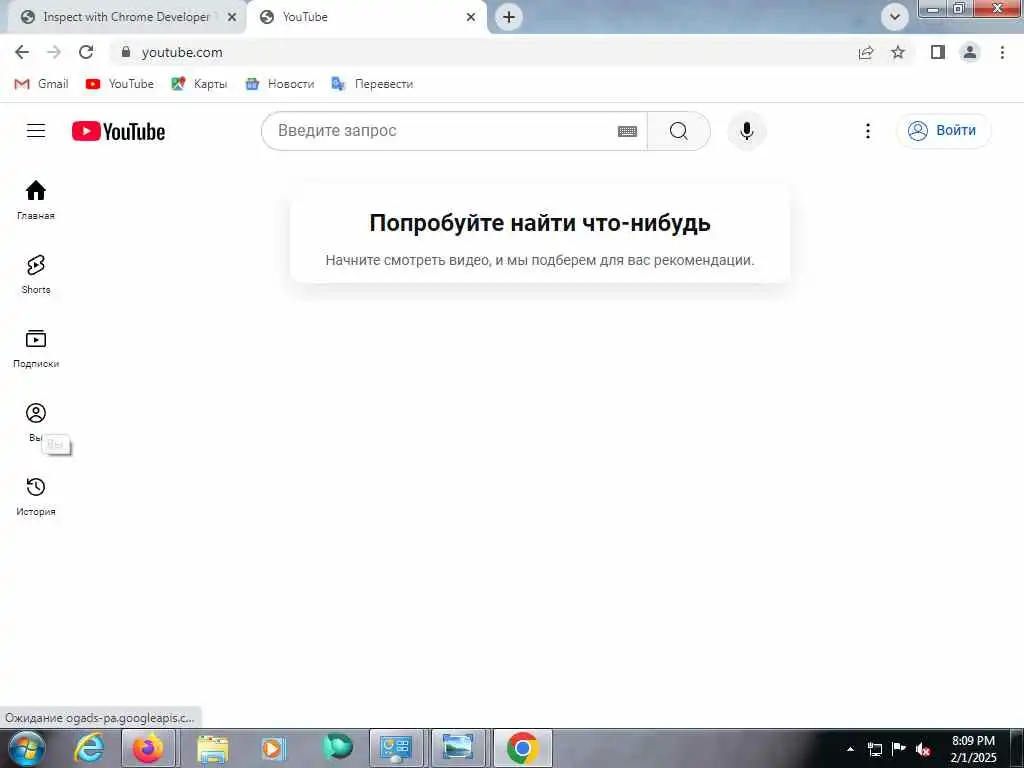
Task: Show hidden tray icons arrow
Action: coord(850,749)
